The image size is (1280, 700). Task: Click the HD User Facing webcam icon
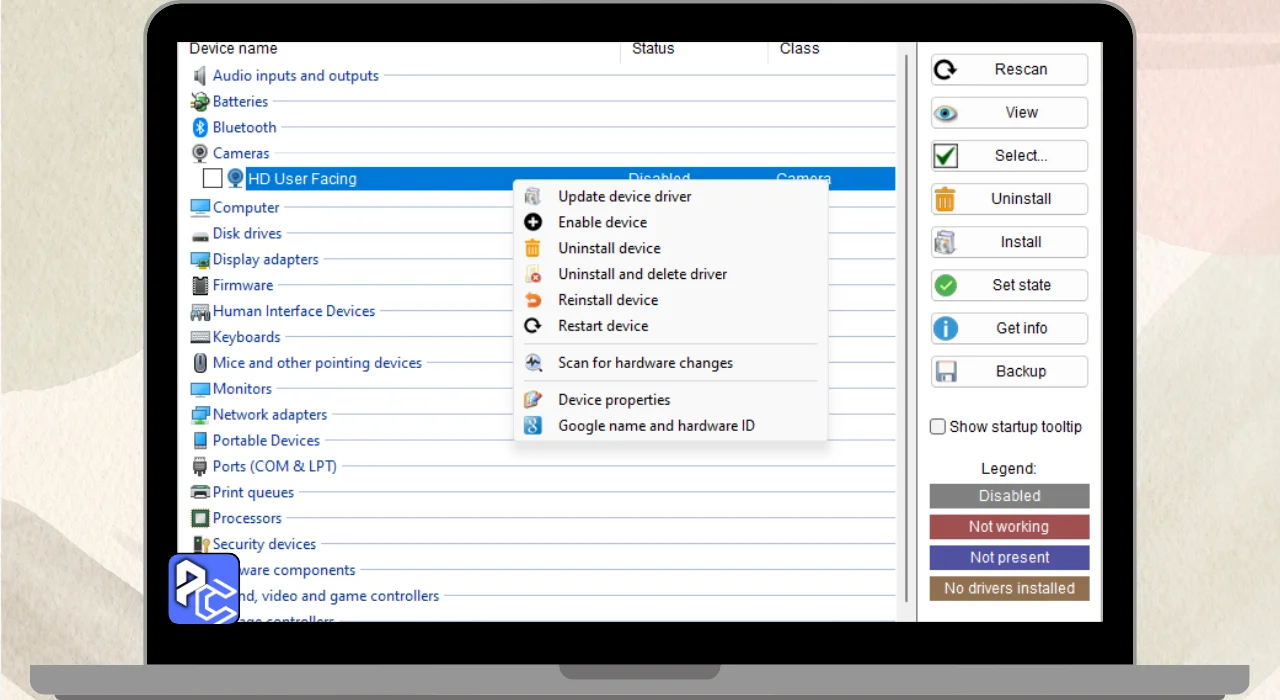point(235,178)
